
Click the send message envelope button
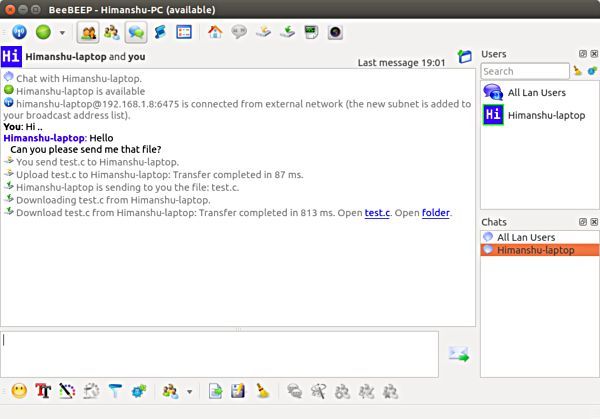(459, 354)
